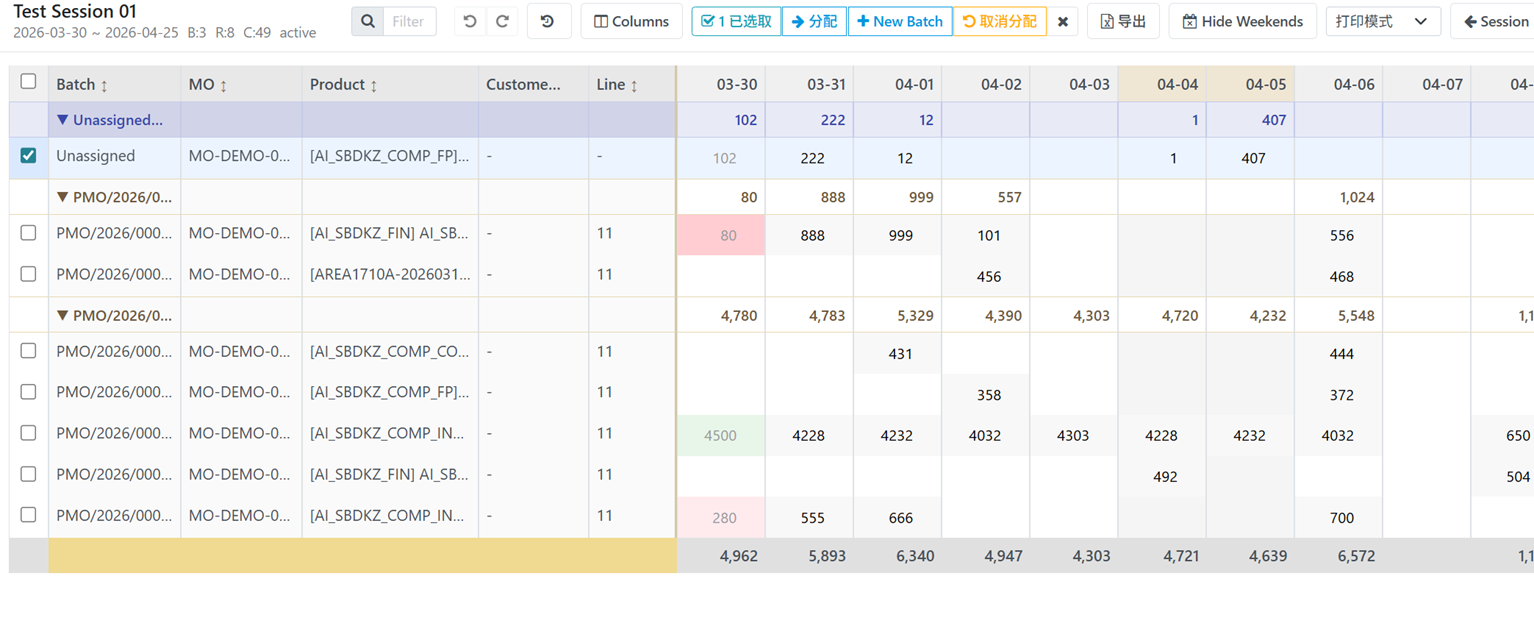Viewport: 1534px width, 629px height.
Task: Select the green cell with value 4500
Action: coord(721,435)
